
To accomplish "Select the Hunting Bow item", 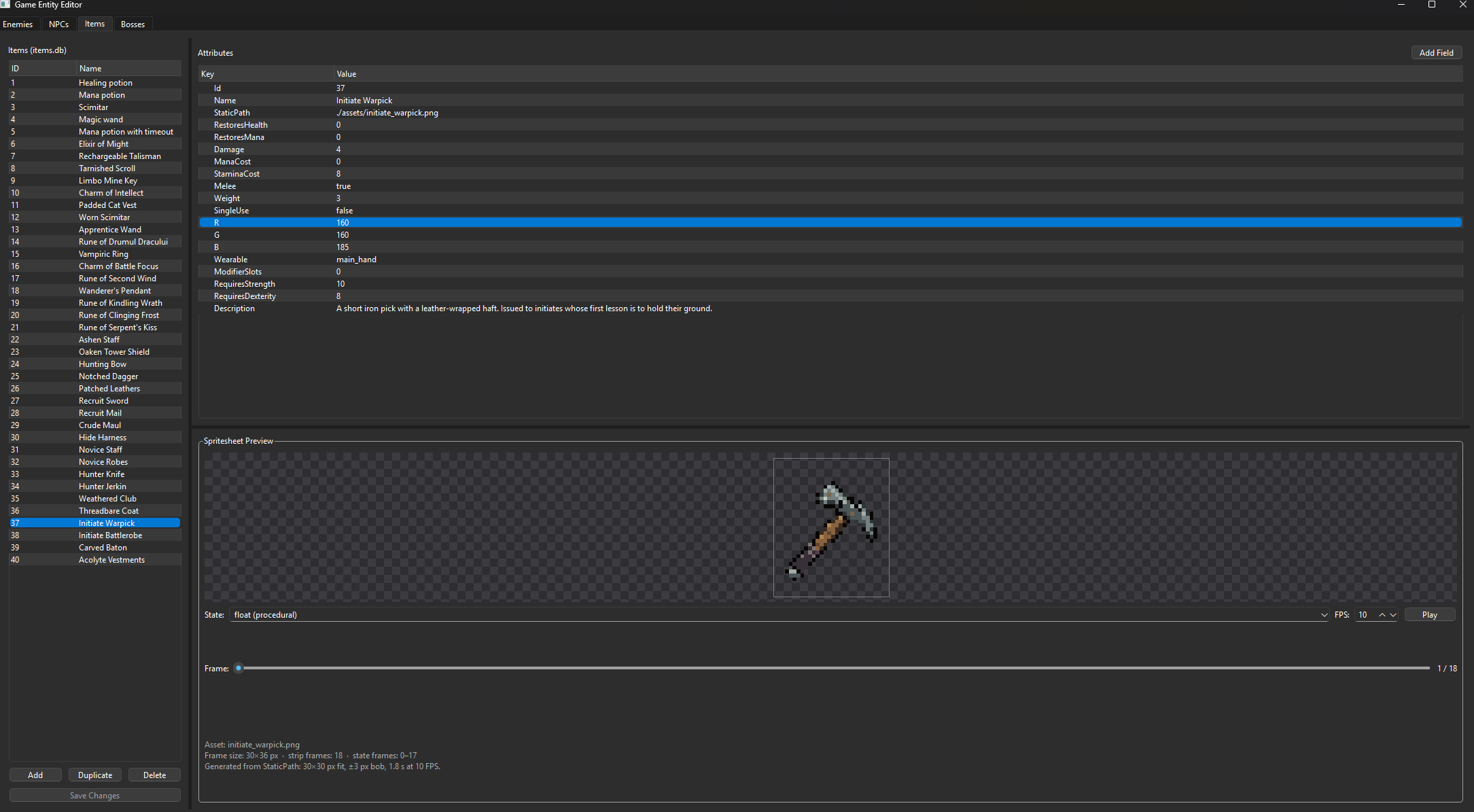I will [95, 364].
